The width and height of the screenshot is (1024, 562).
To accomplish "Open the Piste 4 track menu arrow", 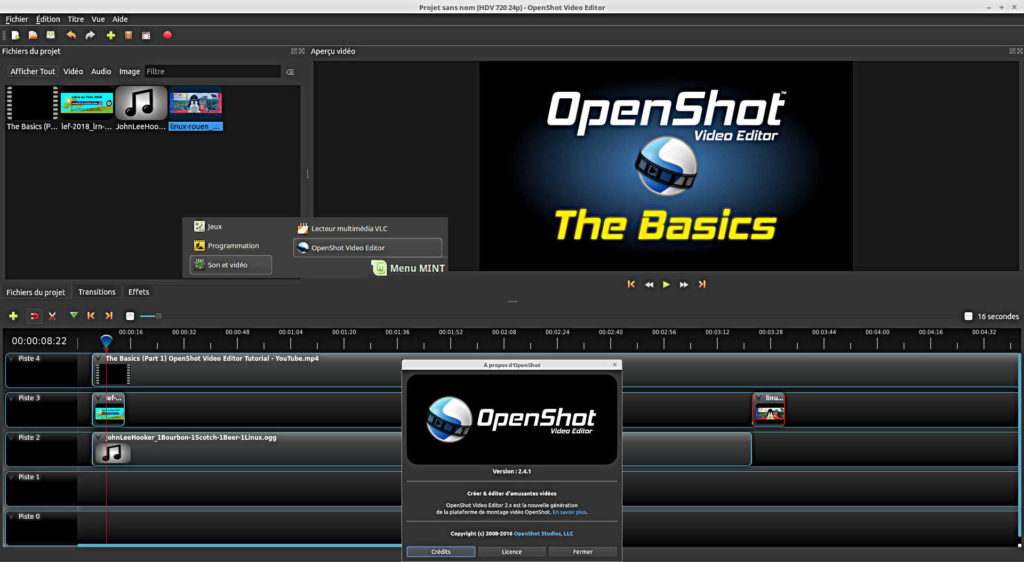I will 12,359.
